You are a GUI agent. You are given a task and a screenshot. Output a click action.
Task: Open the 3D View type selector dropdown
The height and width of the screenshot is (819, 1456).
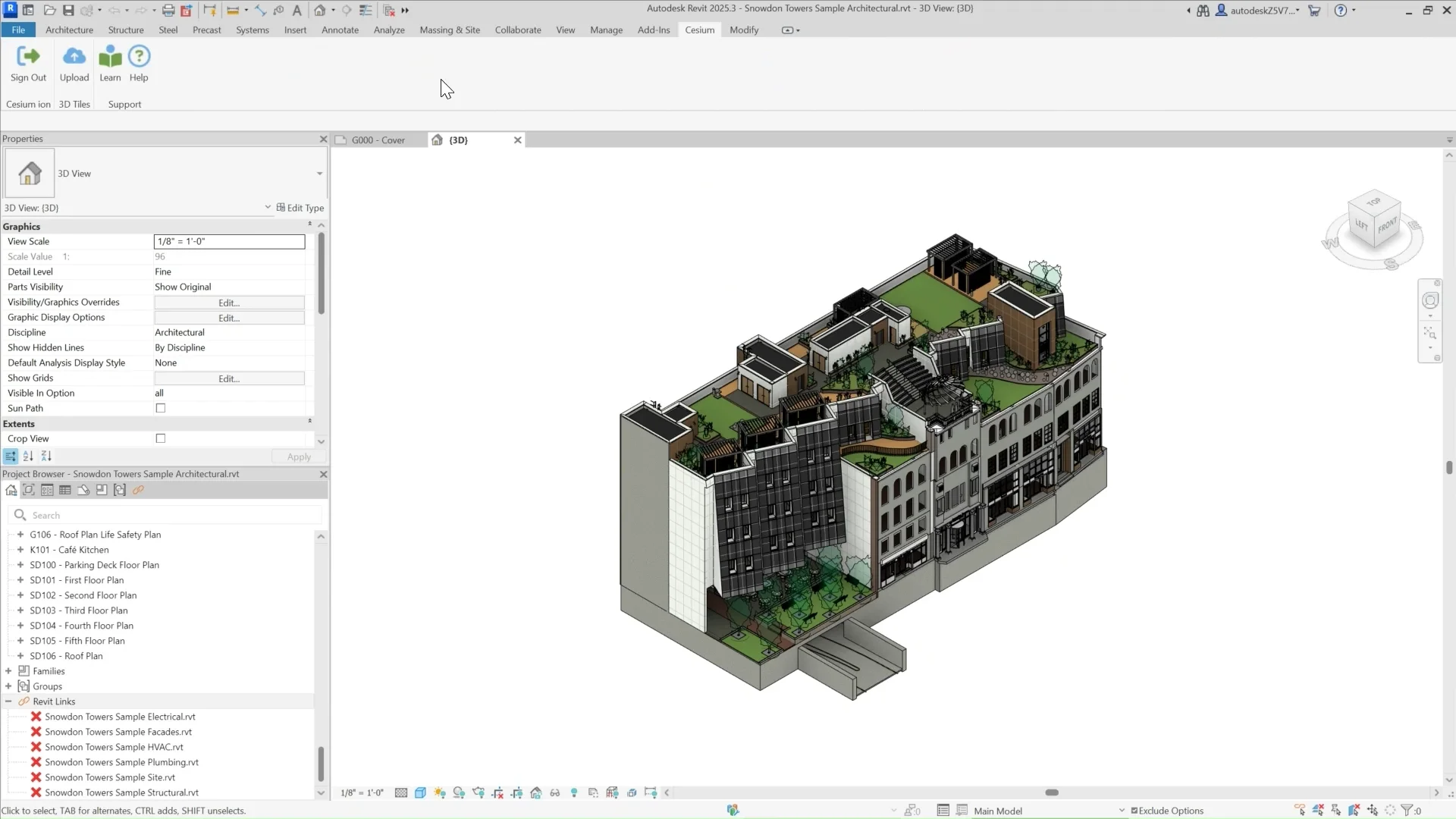tap(319, 174)
